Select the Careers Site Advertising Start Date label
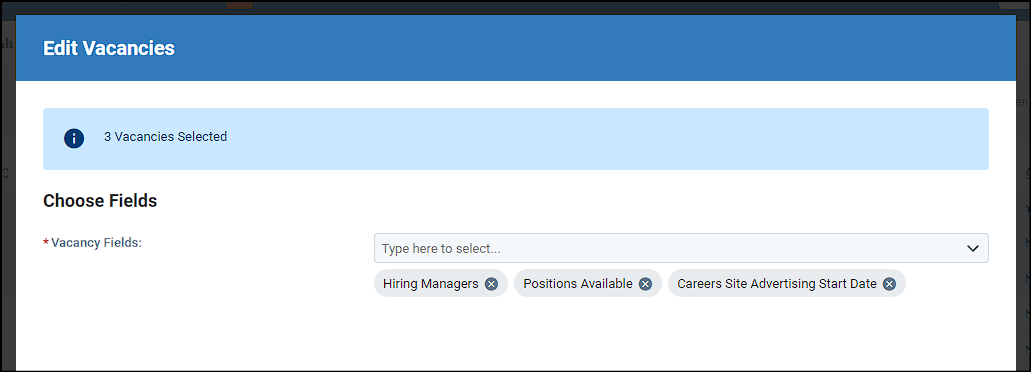1031x372 pixels. pos(777,284)
